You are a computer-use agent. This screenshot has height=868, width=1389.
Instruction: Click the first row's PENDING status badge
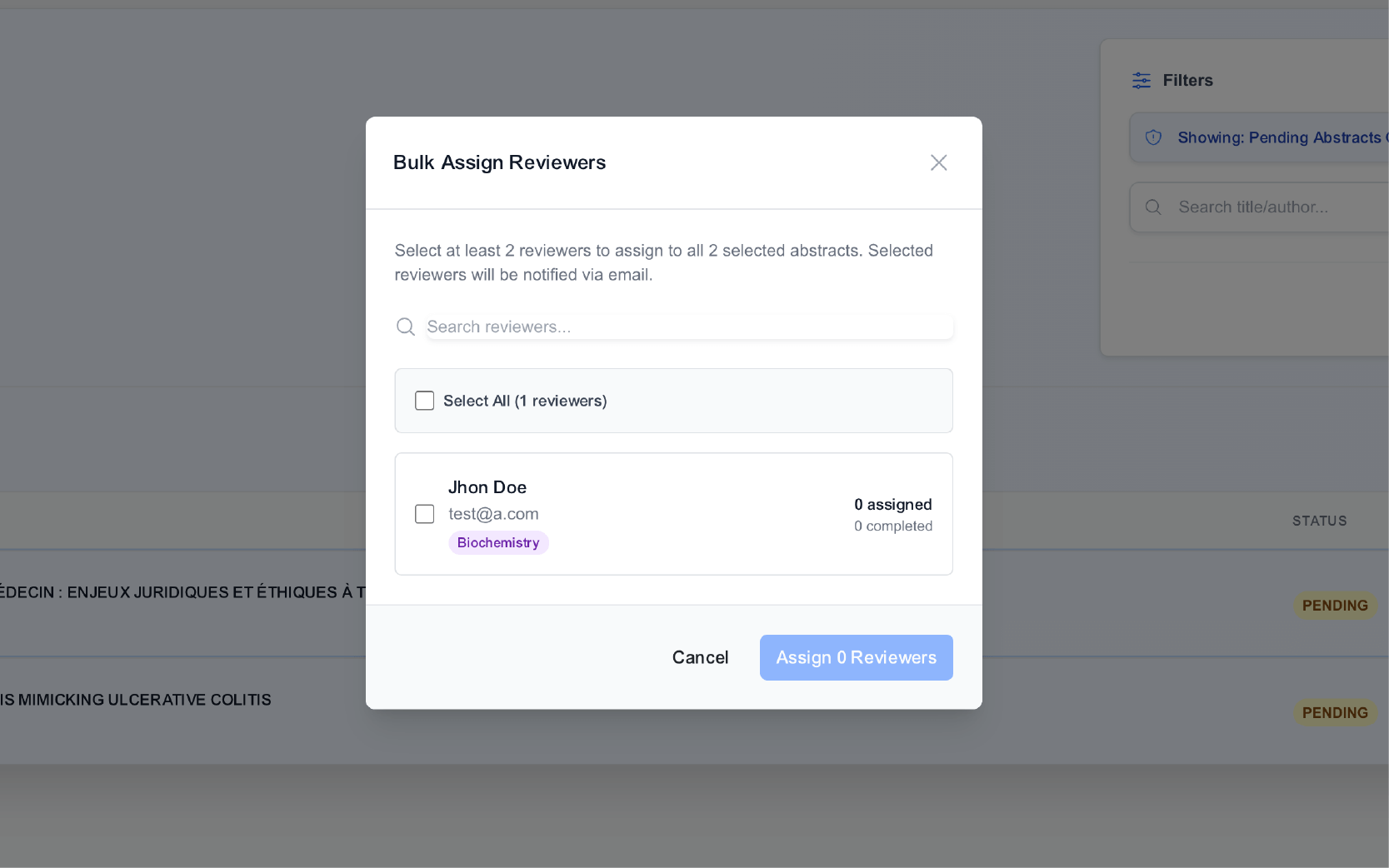pos(1334,606)
